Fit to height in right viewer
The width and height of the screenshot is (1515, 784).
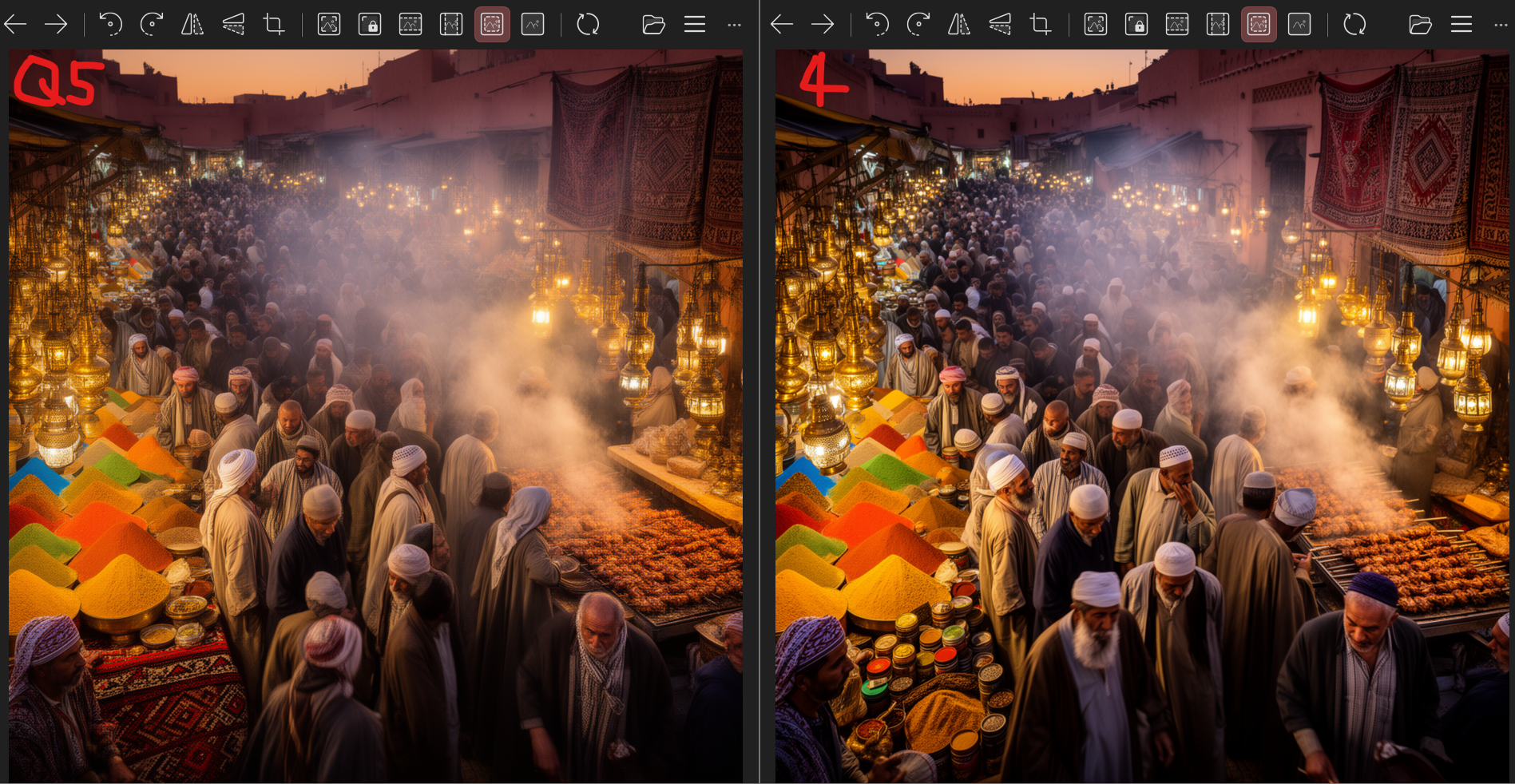[x=1218, y=25]
